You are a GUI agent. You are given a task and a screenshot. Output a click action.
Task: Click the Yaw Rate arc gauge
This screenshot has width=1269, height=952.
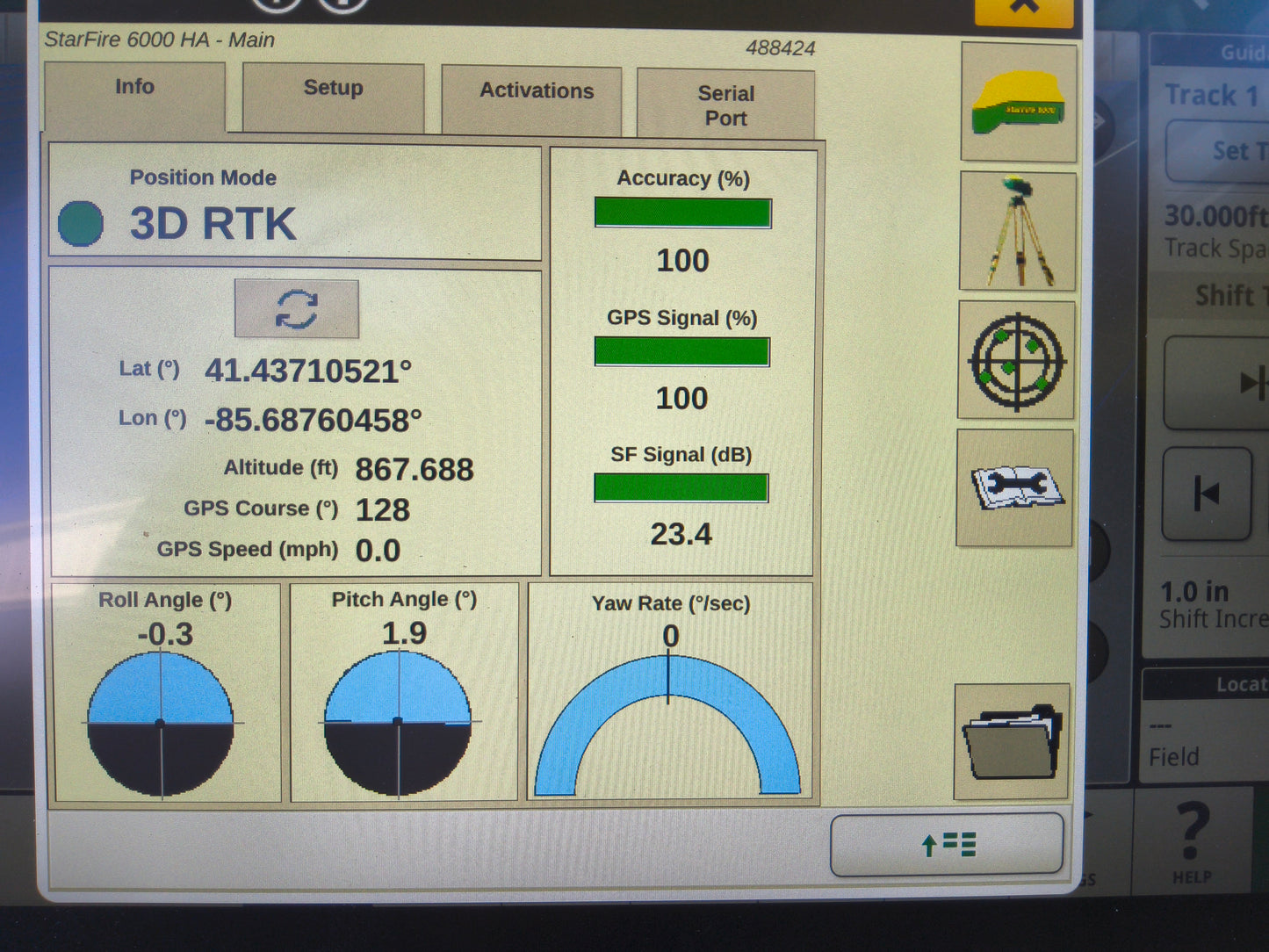[x=668, y=725]
